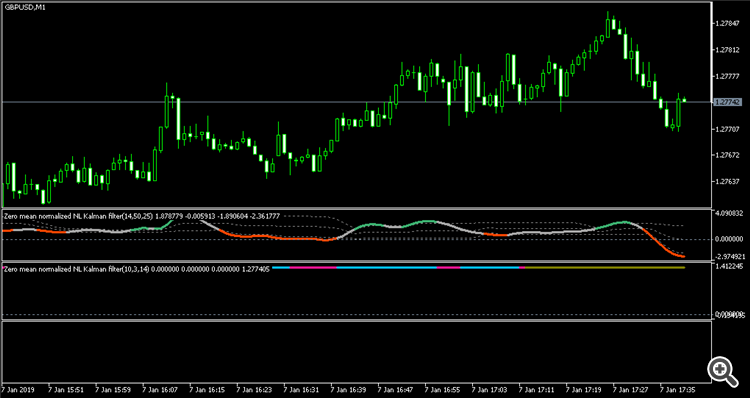
Task: Click the 7 Jan 16:23 time label
Action: [x=253, y=390]
